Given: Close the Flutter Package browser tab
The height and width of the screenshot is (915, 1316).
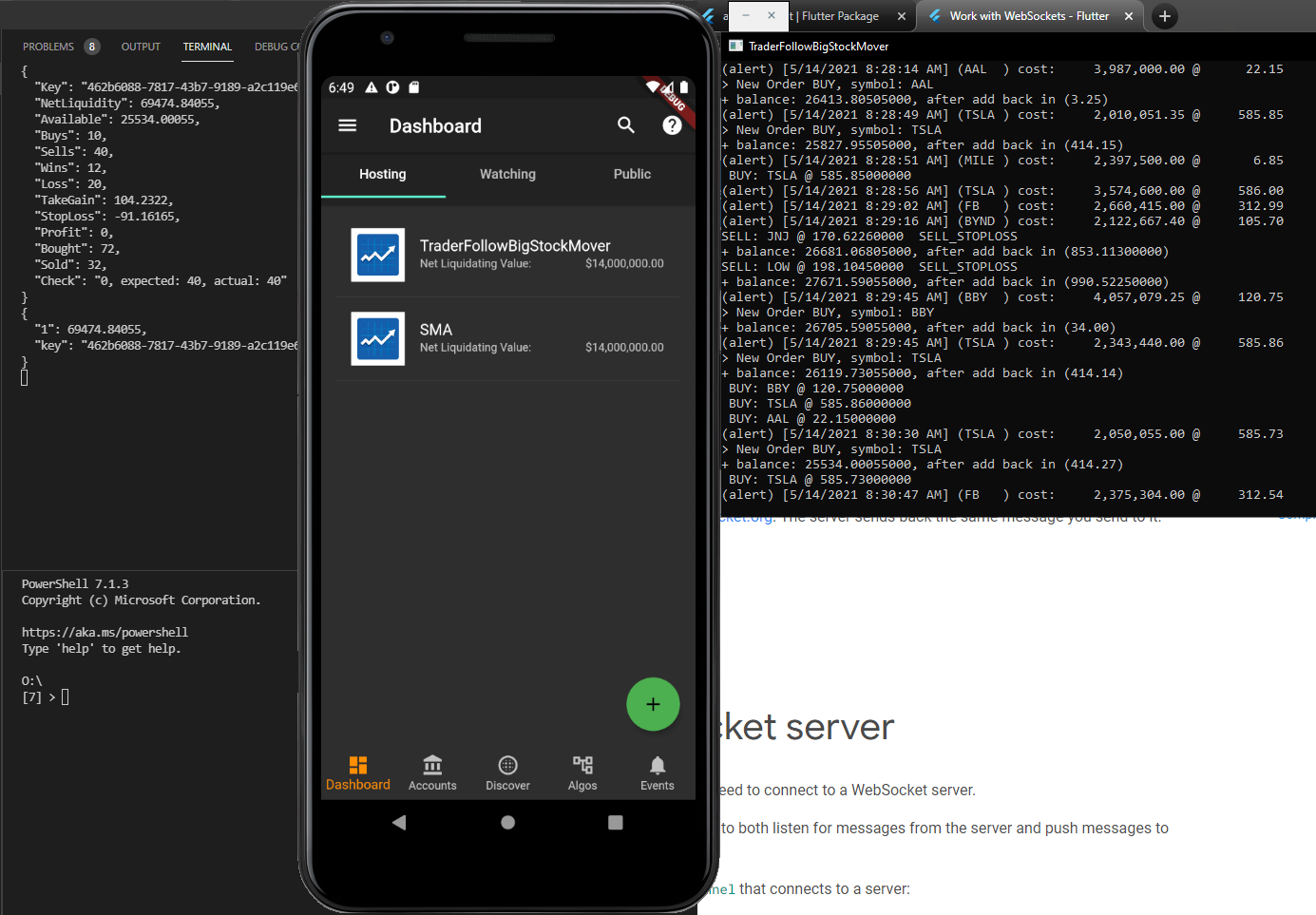Looking at the screenshot, I should [902, 16].
